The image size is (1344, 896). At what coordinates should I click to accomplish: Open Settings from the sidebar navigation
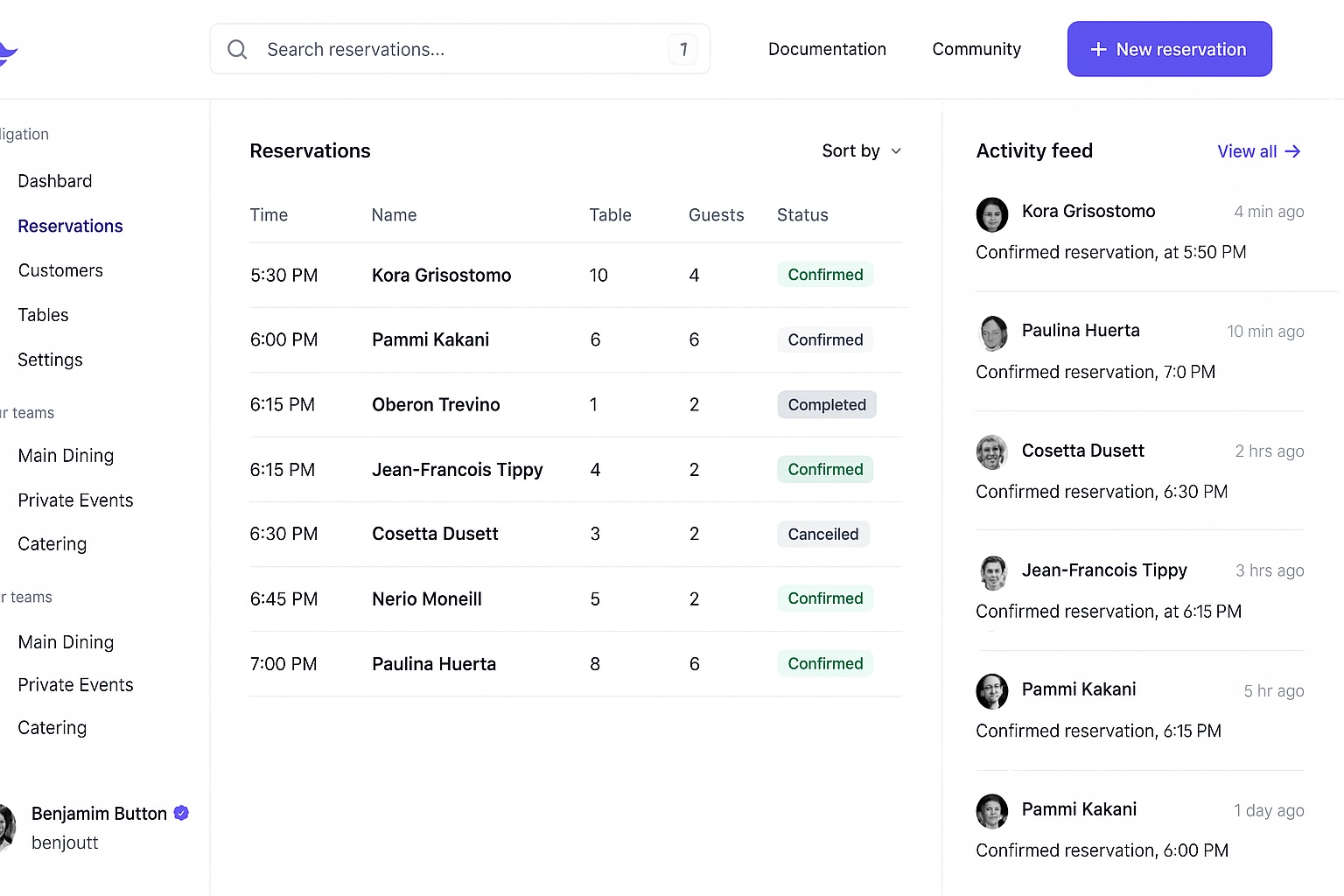click(50, 360)
